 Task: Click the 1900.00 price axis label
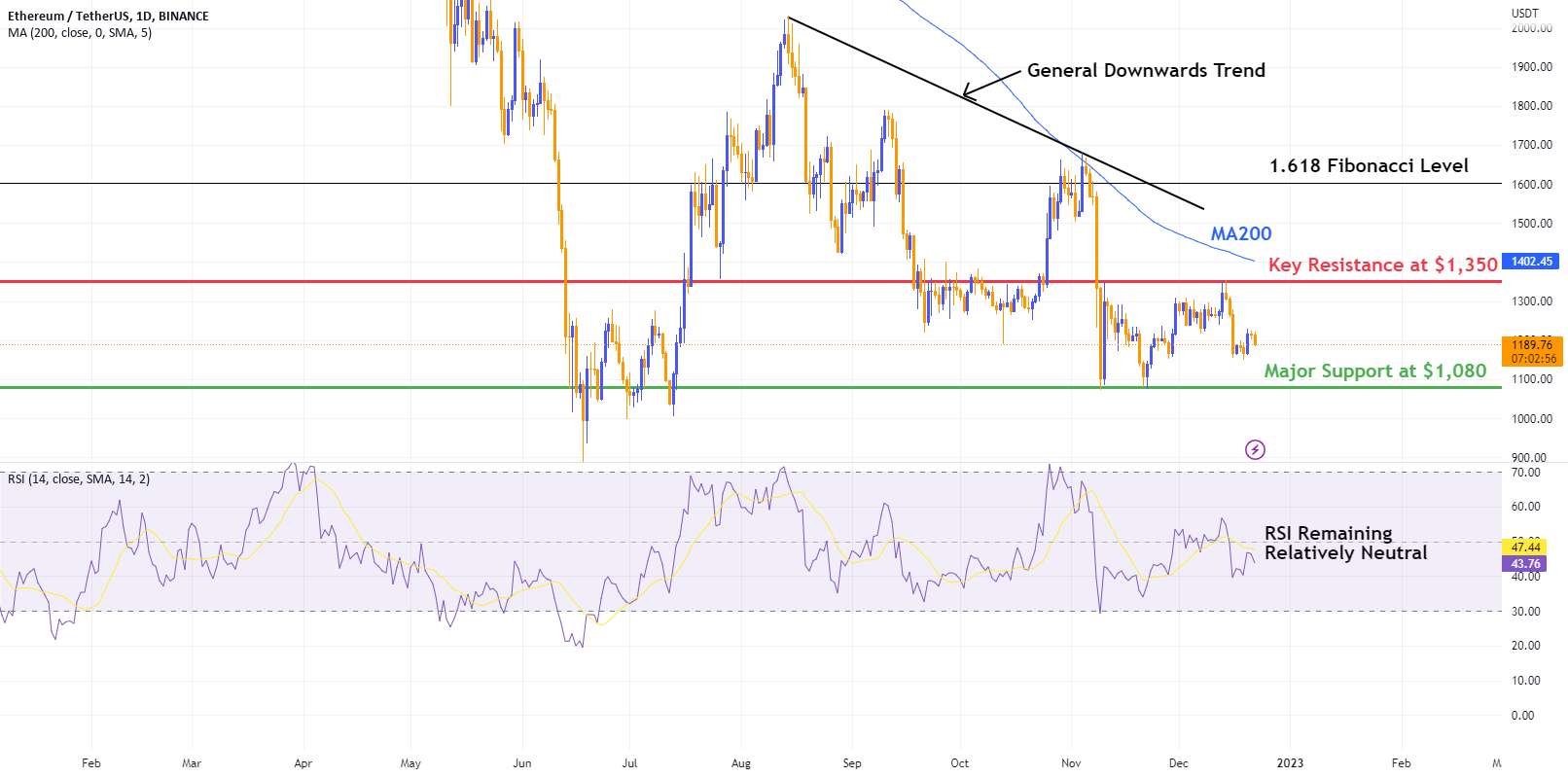[1532, 67]
